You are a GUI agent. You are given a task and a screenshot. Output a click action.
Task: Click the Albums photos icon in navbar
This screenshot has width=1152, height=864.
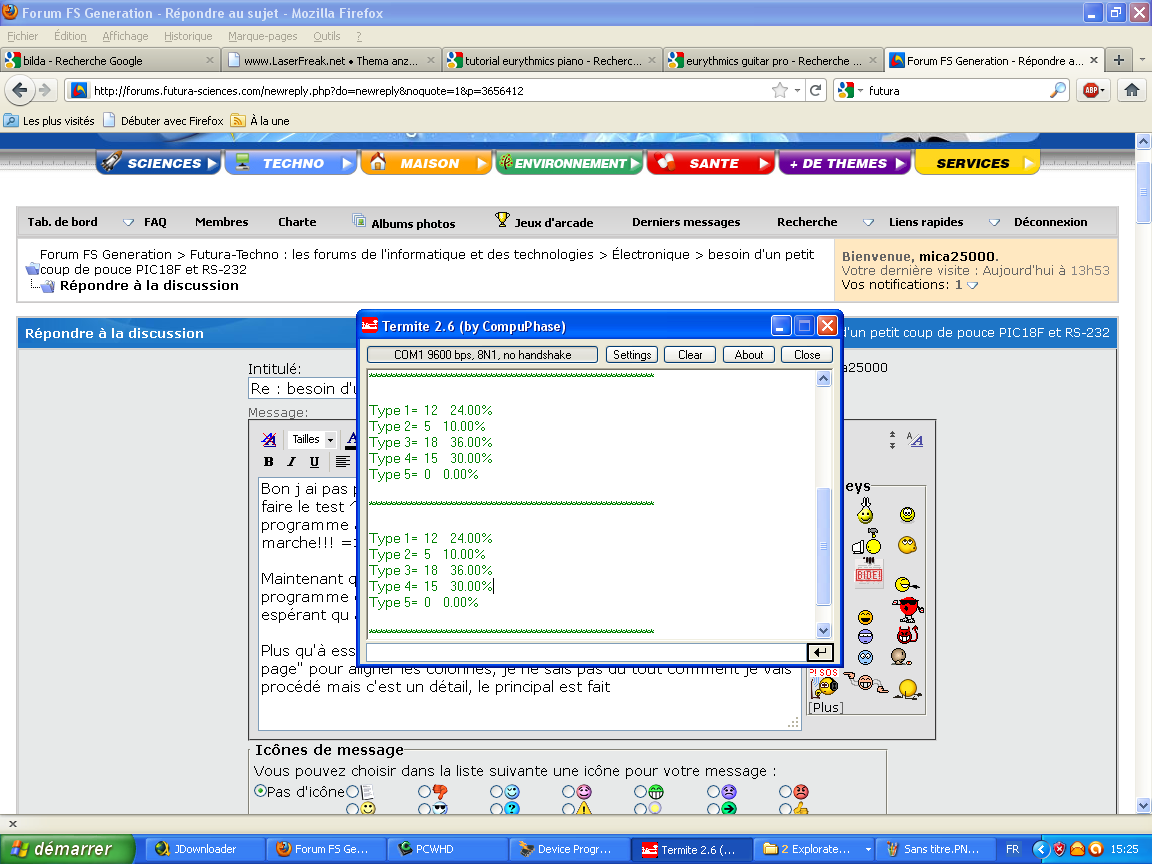coord(359,220)
